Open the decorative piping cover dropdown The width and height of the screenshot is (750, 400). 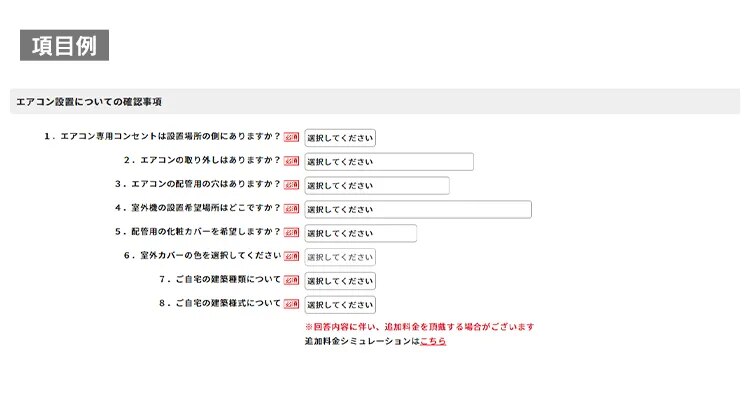pos(360,233)
